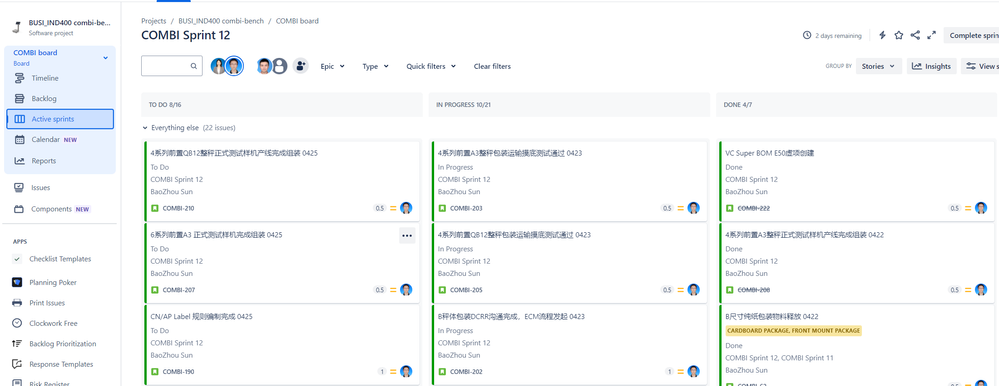Launch the Planning Poker app
The image size is (999, 386).
53,282
